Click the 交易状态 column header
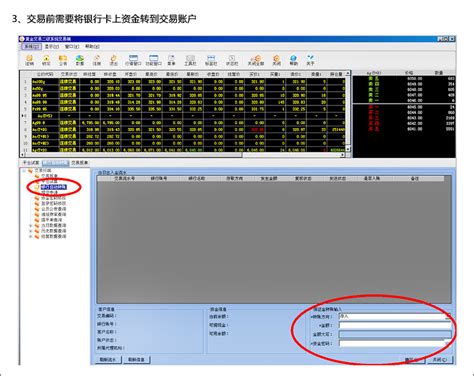474x376 pixels. (x=69, y=74)
